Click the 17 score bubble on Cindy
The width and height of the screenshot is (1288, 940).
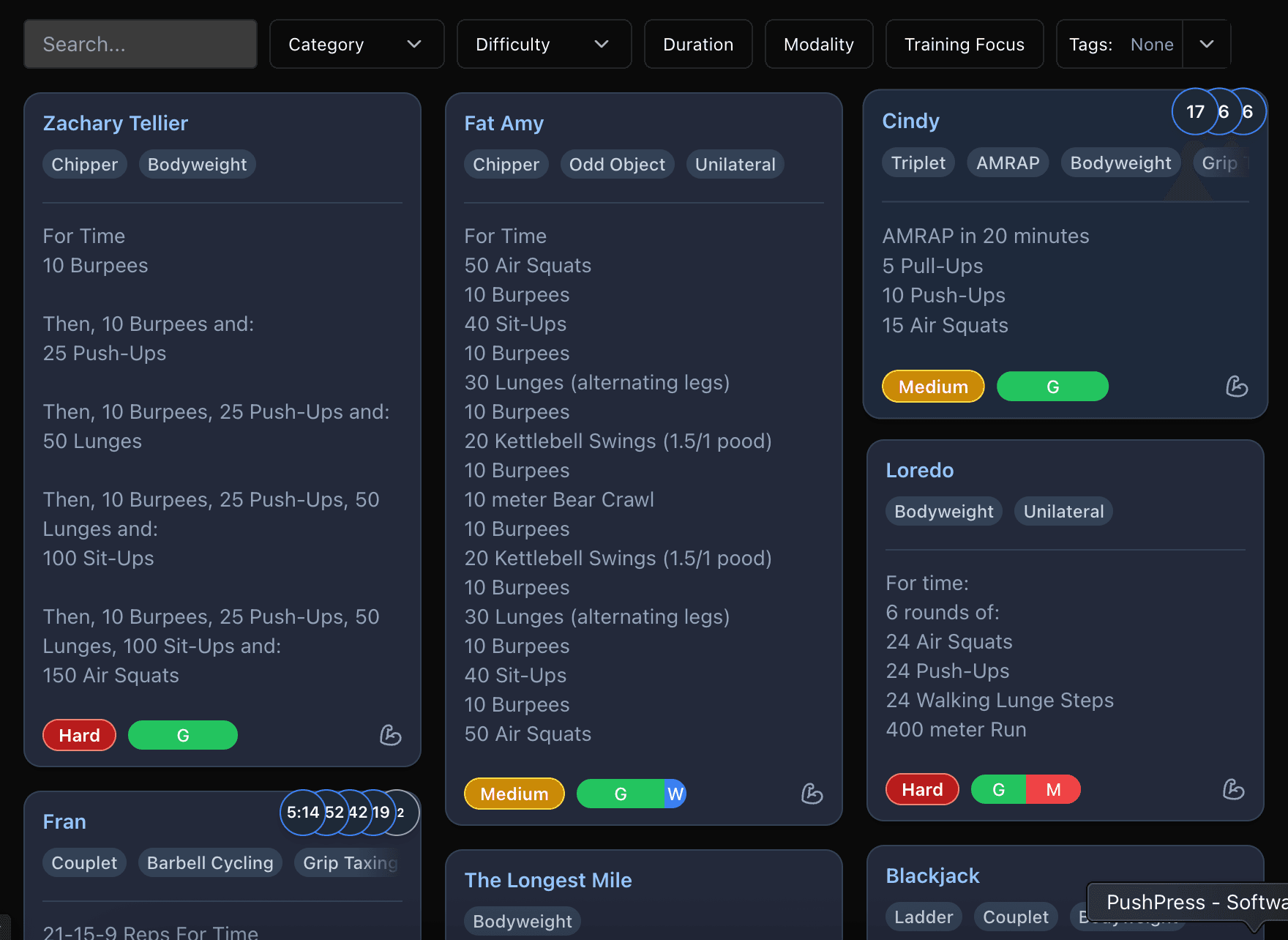(1195, 111)
